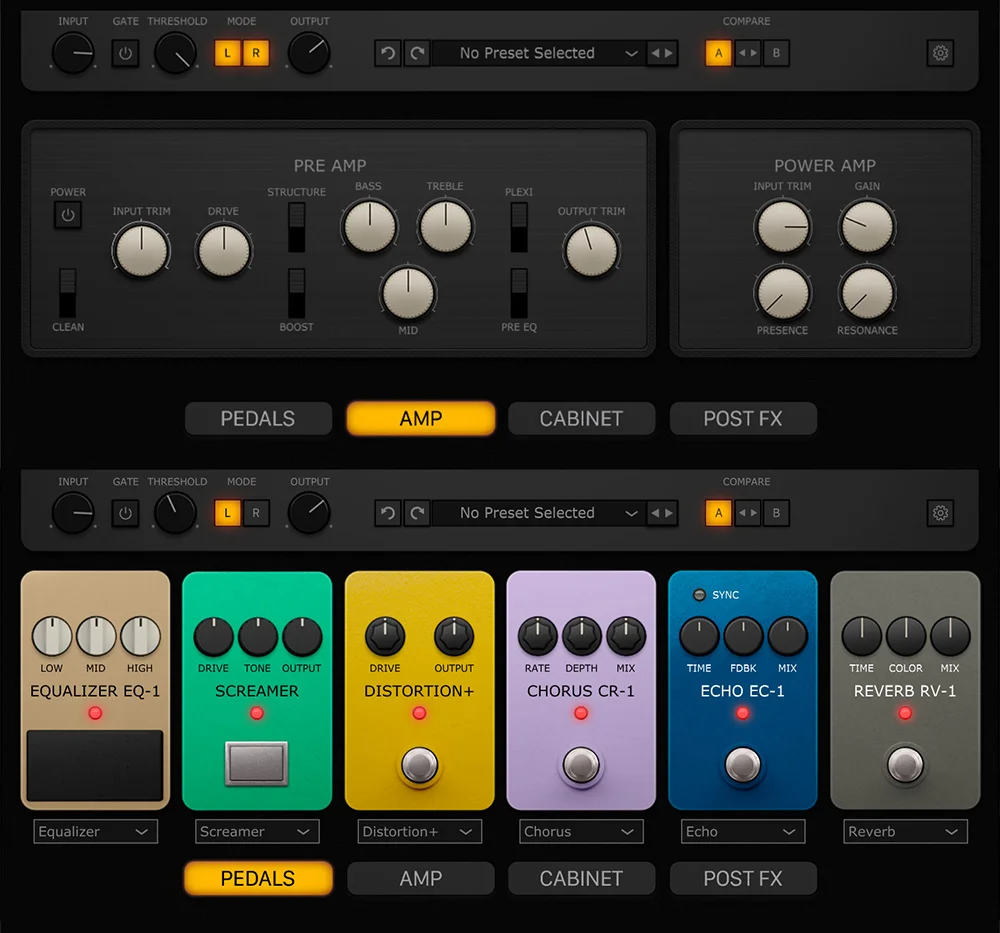Image resolution: width=1000 pixels, height=933 pixels.
Task: Open the Screamer pedal slot dropdown
Action: [257, 832]
